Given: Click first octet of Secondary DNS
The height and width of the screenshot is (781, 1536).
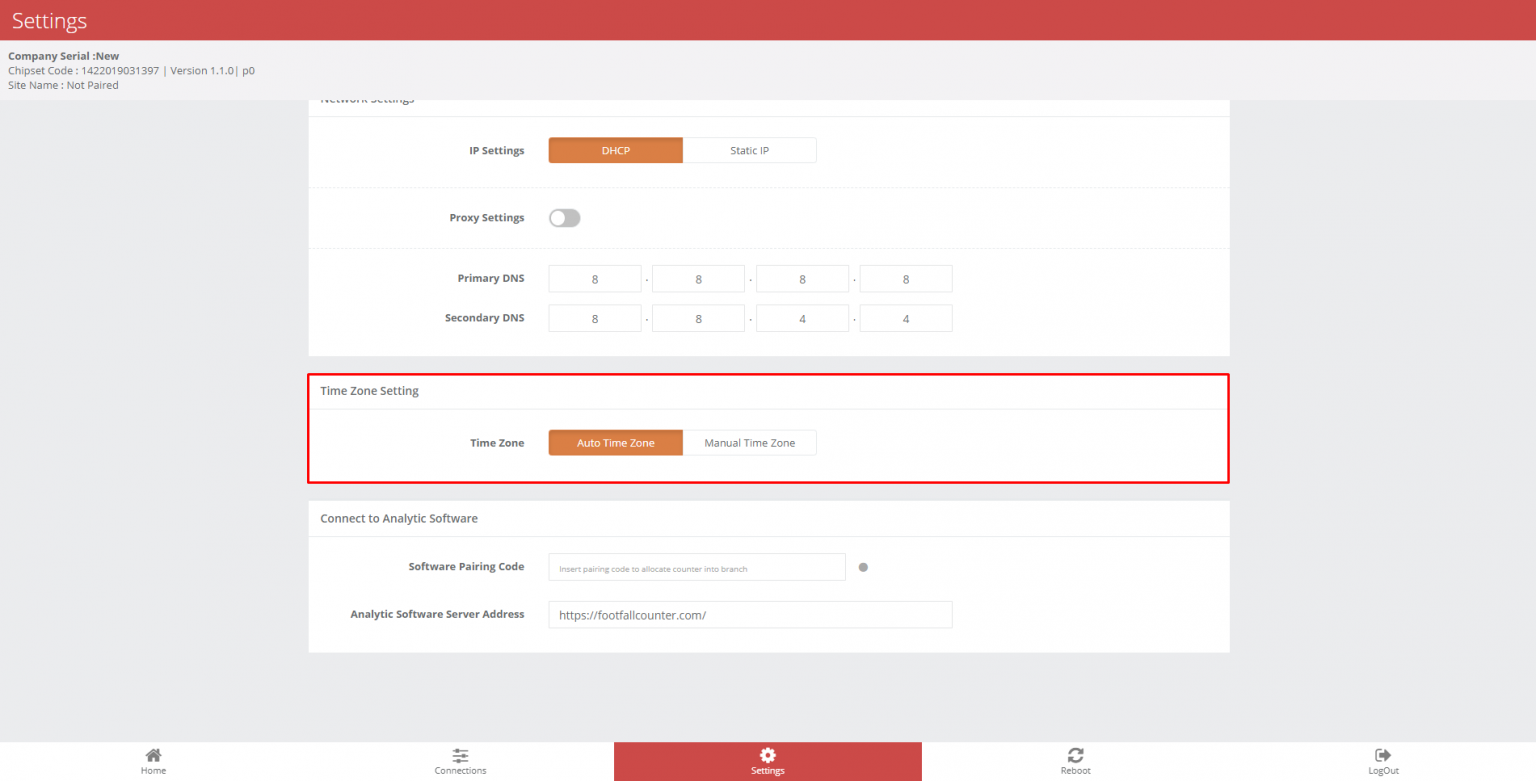Looking at the screenshot, I should [595, 318].
